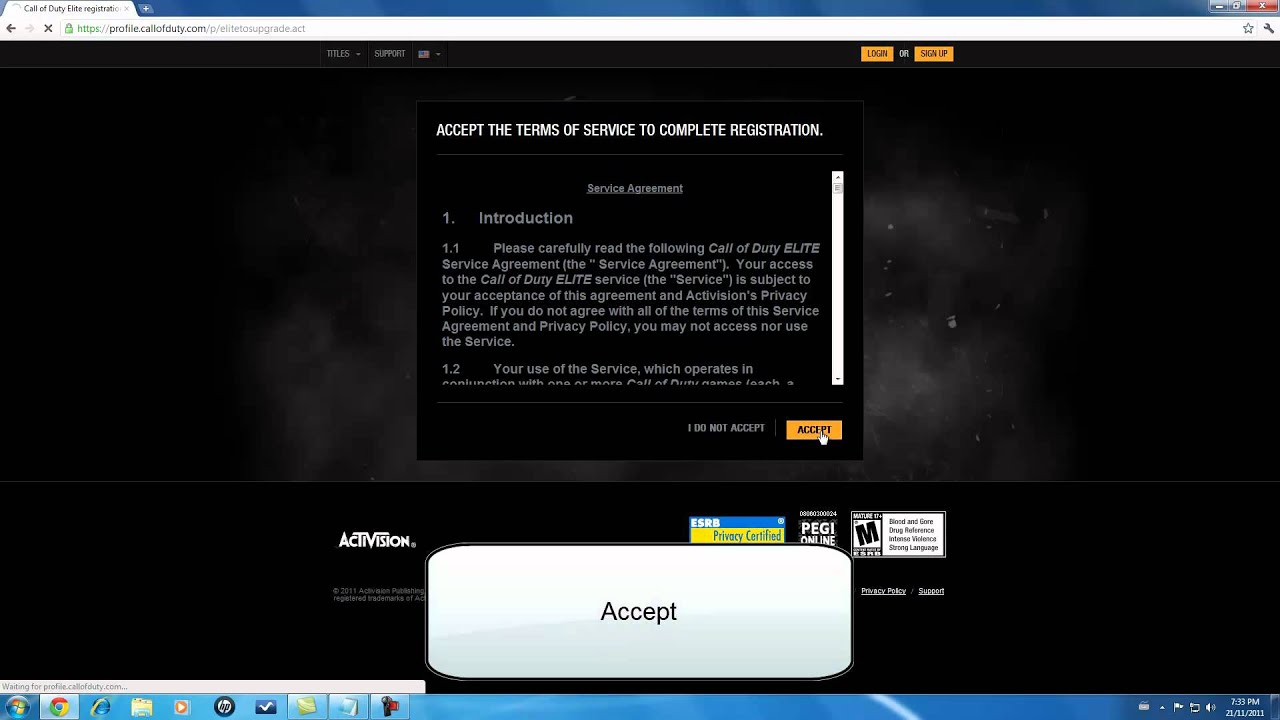The height and width of the screenshot is (720, 1280).
Task: Click '1. Introduction' heading text
Action: [x=508, y=218]
